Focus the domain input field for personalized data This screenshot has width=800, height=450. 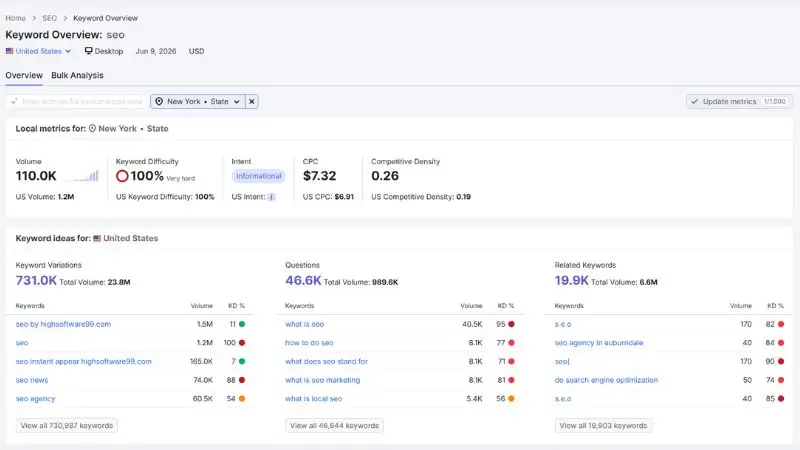pos(77,102)
